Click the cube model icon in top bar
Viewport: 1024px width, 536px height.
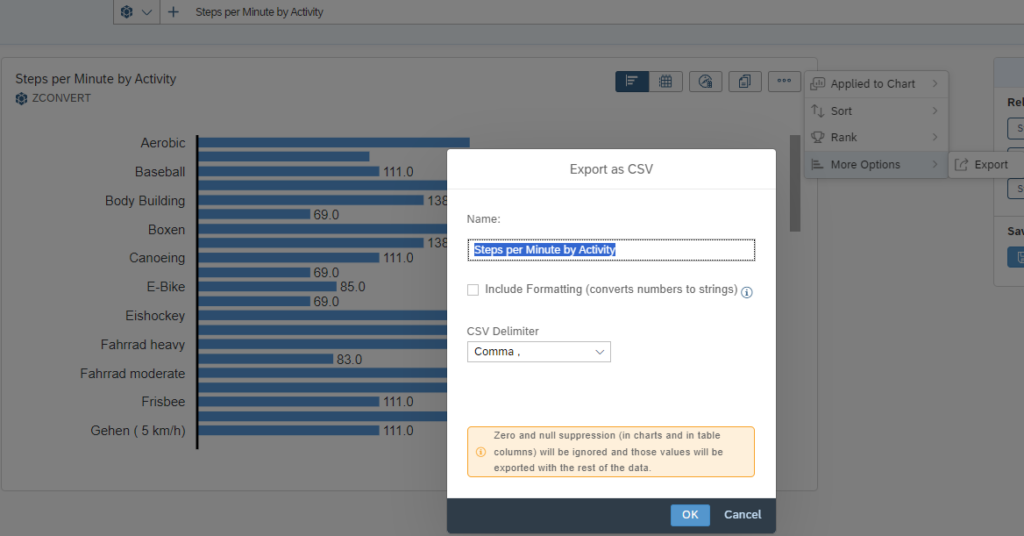[x=126, y=12]
